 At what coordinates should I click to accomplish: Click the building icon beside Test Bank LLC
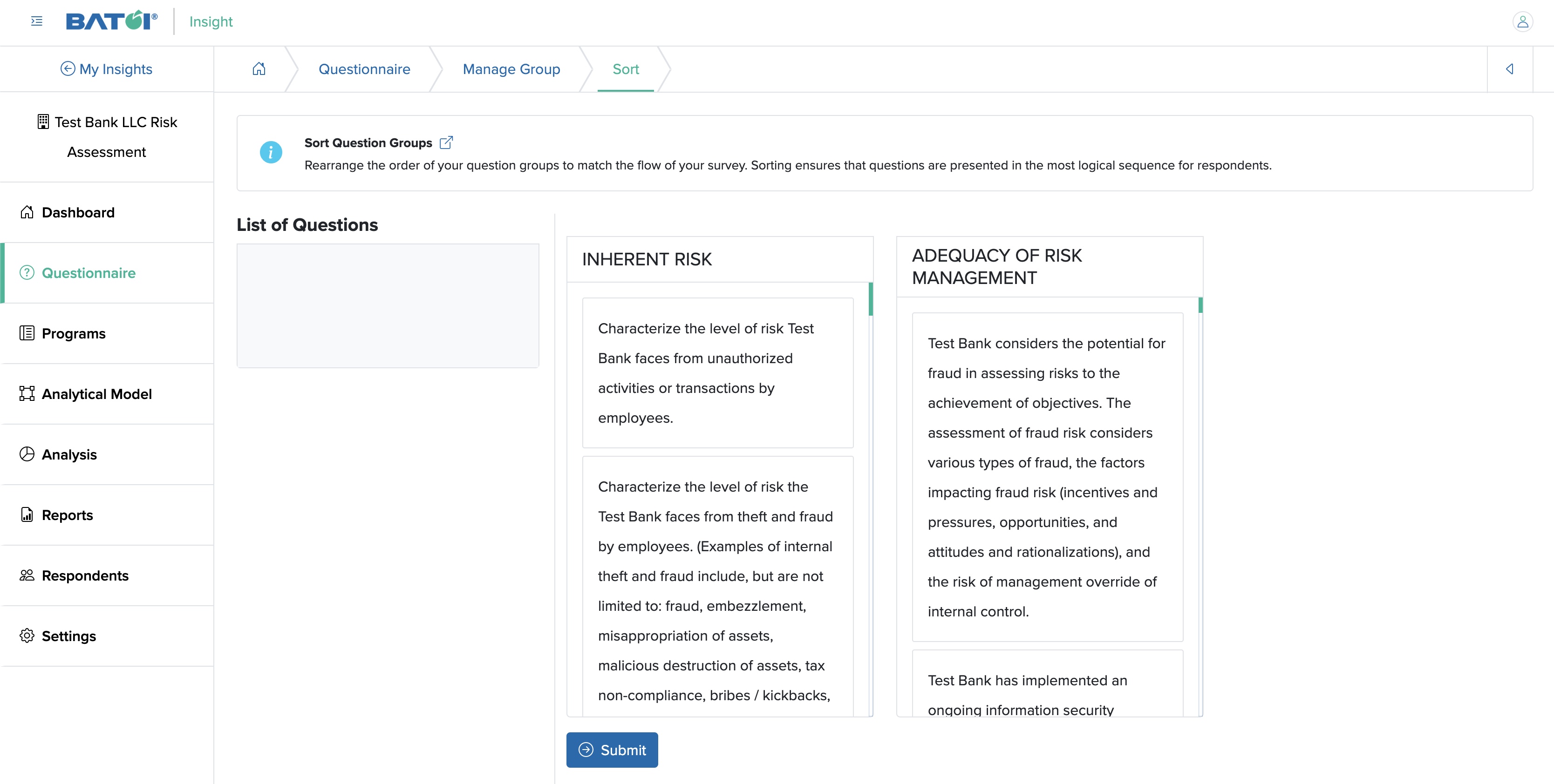point(43,122)
